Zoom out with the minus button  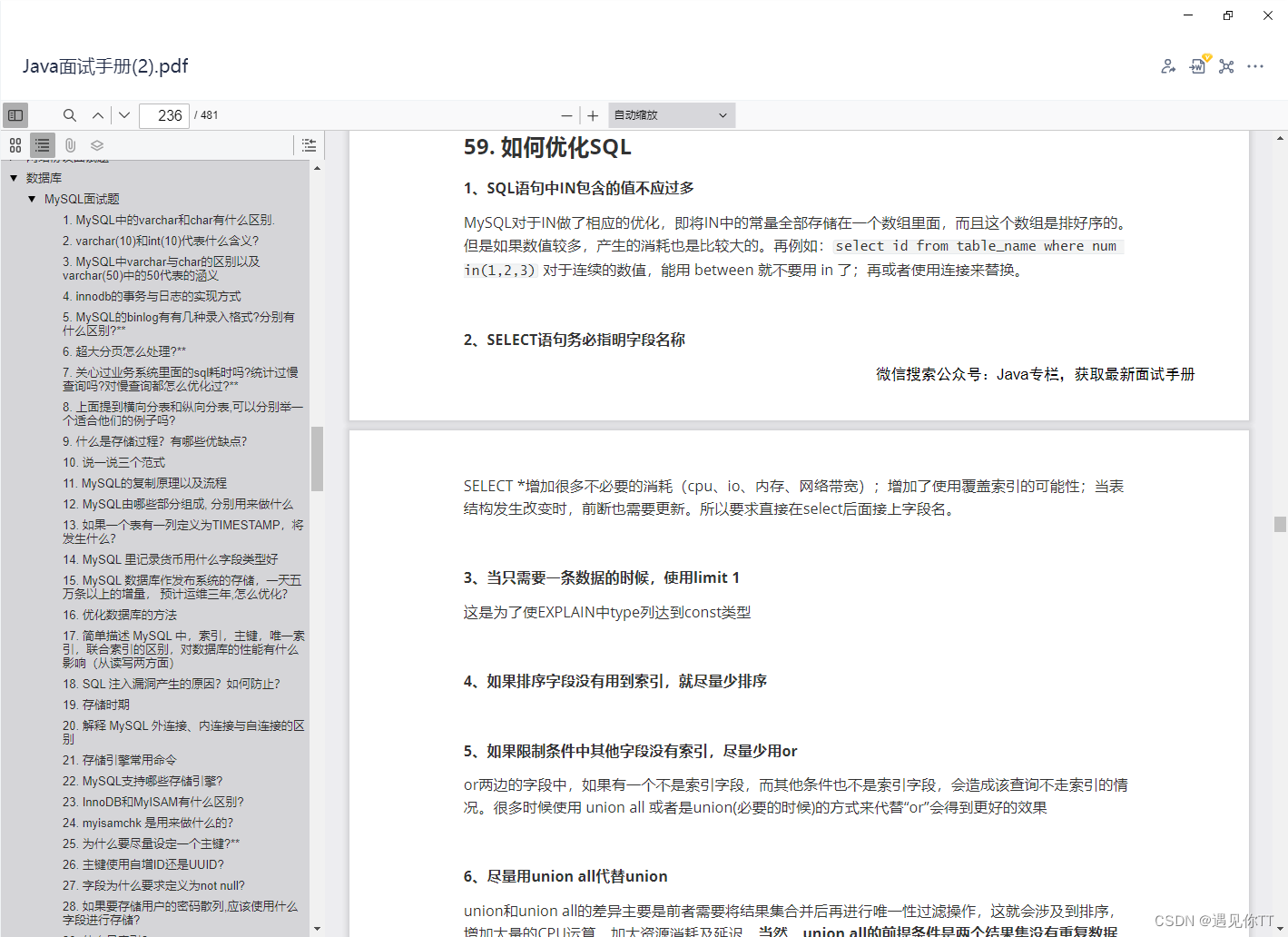(x=566, y=115)
